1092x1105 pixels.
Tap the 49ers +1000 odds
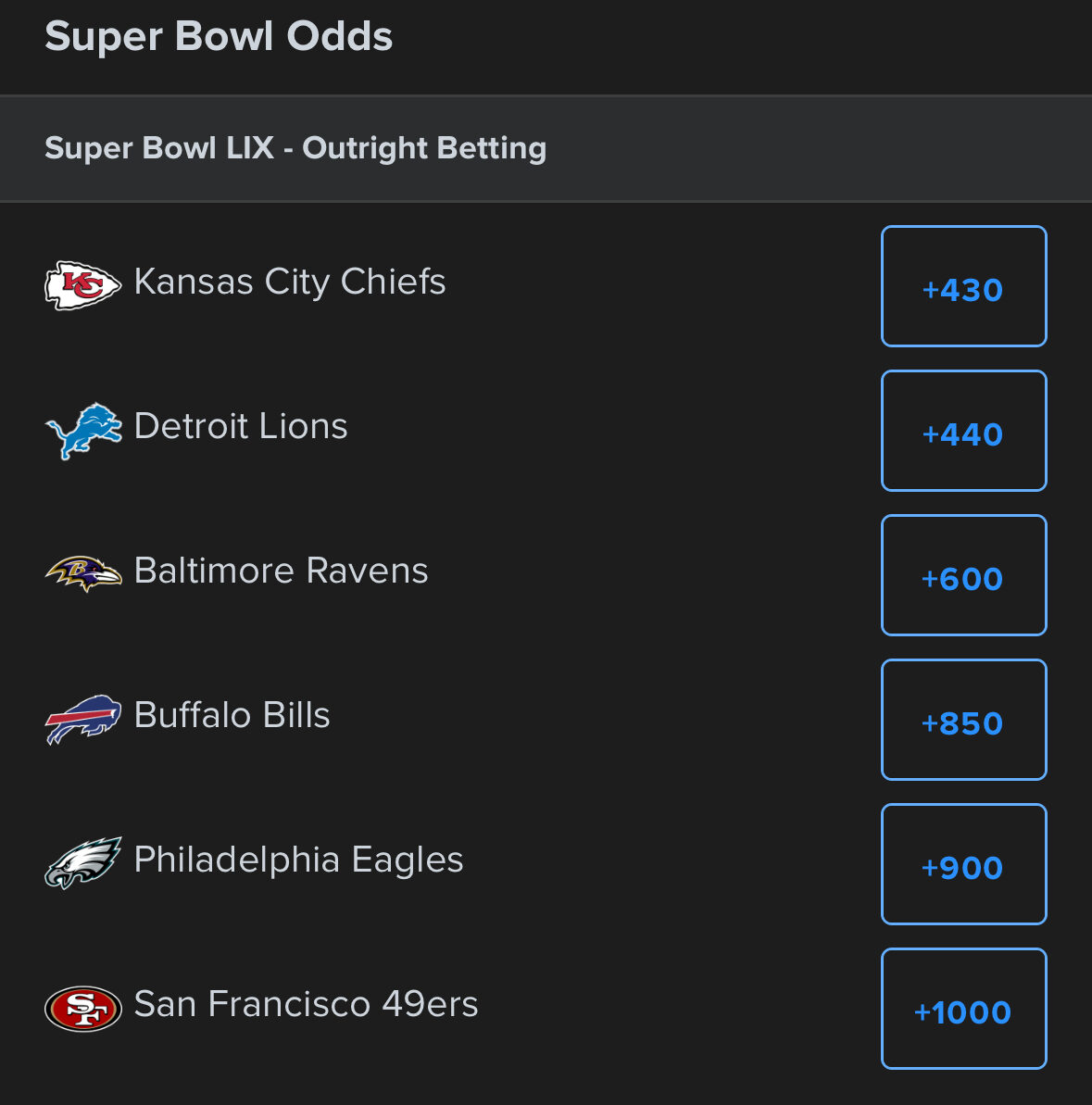pos(963,1010)
